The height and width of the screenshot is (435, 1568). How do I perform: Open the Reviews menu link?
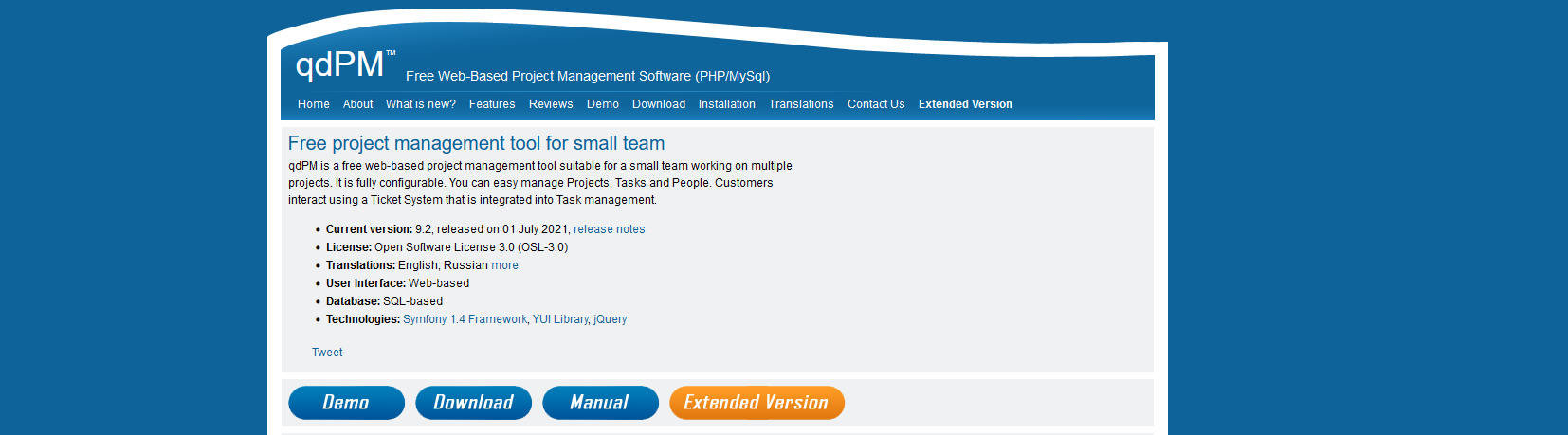coord(551,104)
